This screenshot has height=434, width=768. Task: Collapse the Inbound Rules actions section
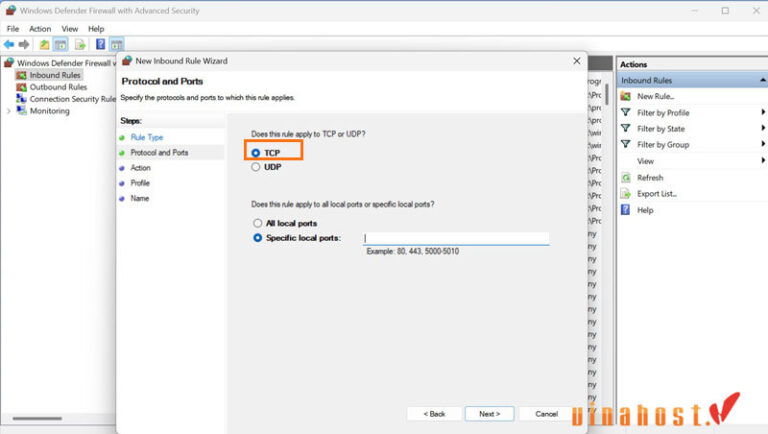(x=763, y=80)
